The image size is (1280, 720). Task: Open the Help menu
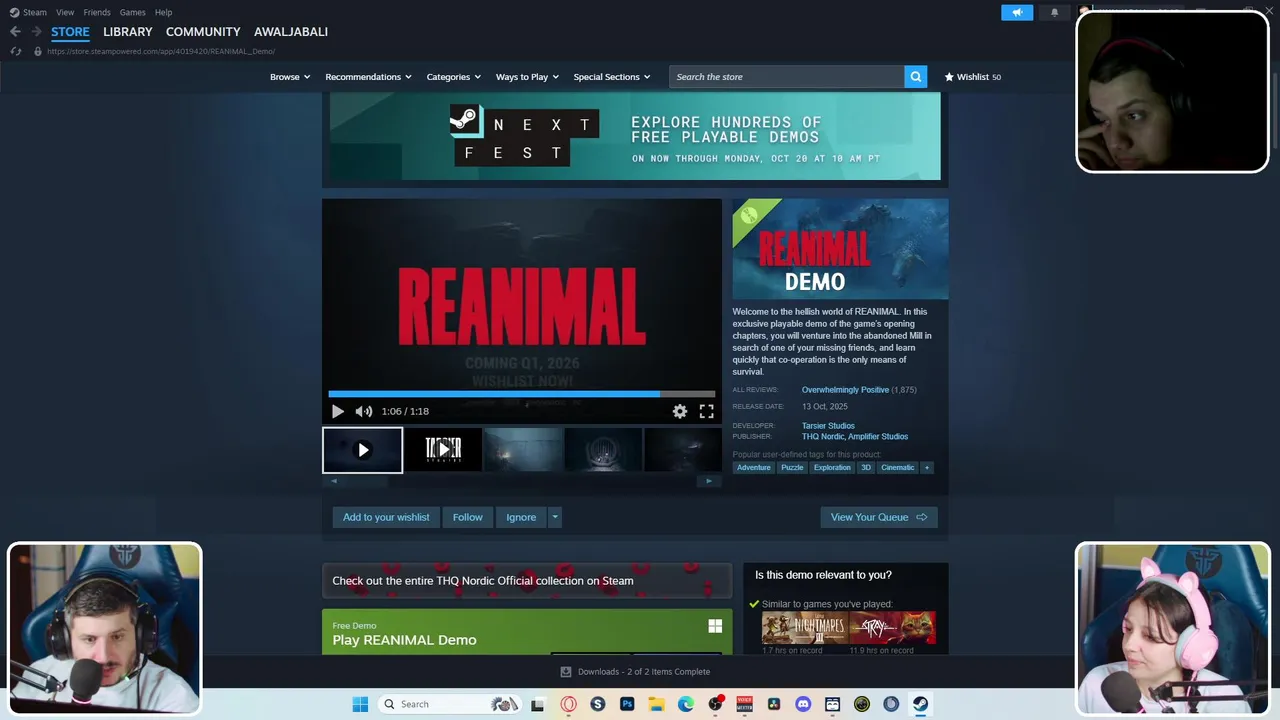tap(163, 12)
